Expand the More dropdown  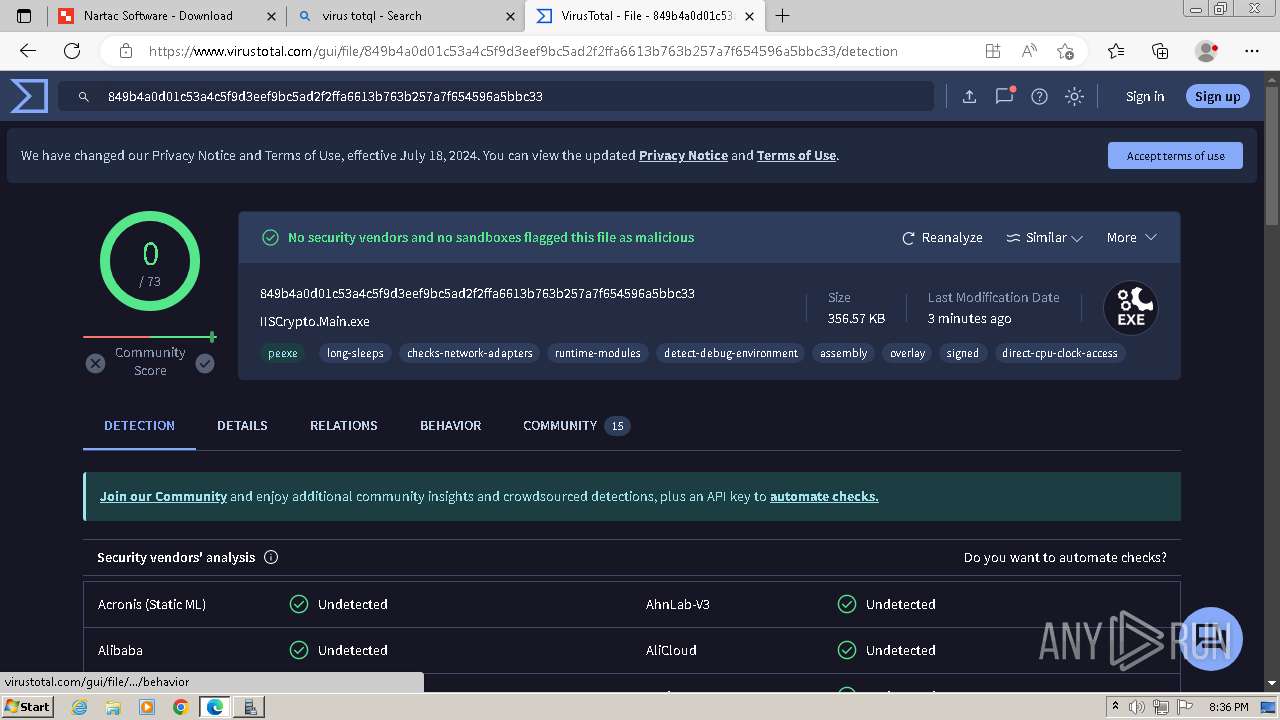[x=1131, y=238]
